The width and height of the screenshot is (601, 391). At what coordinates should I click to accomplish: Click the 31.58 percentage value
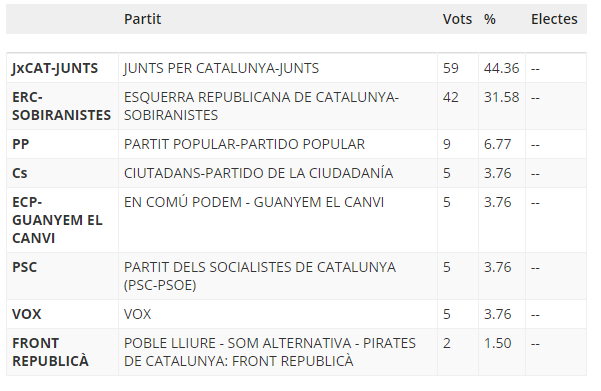501,97
